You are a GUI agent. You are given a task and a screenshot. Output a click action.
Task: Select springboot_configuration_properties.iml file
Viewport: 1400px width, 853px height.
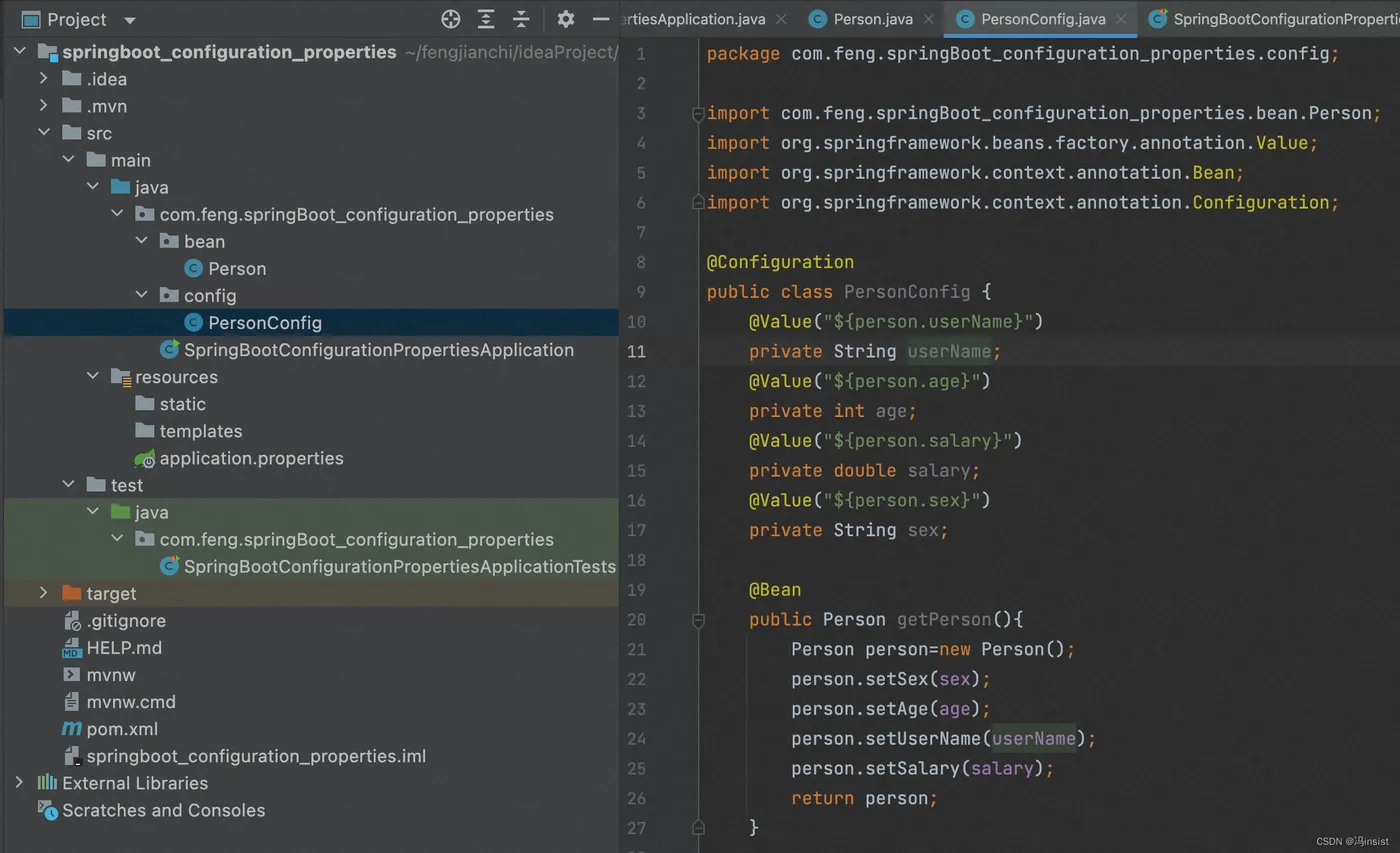click(256, 755)
